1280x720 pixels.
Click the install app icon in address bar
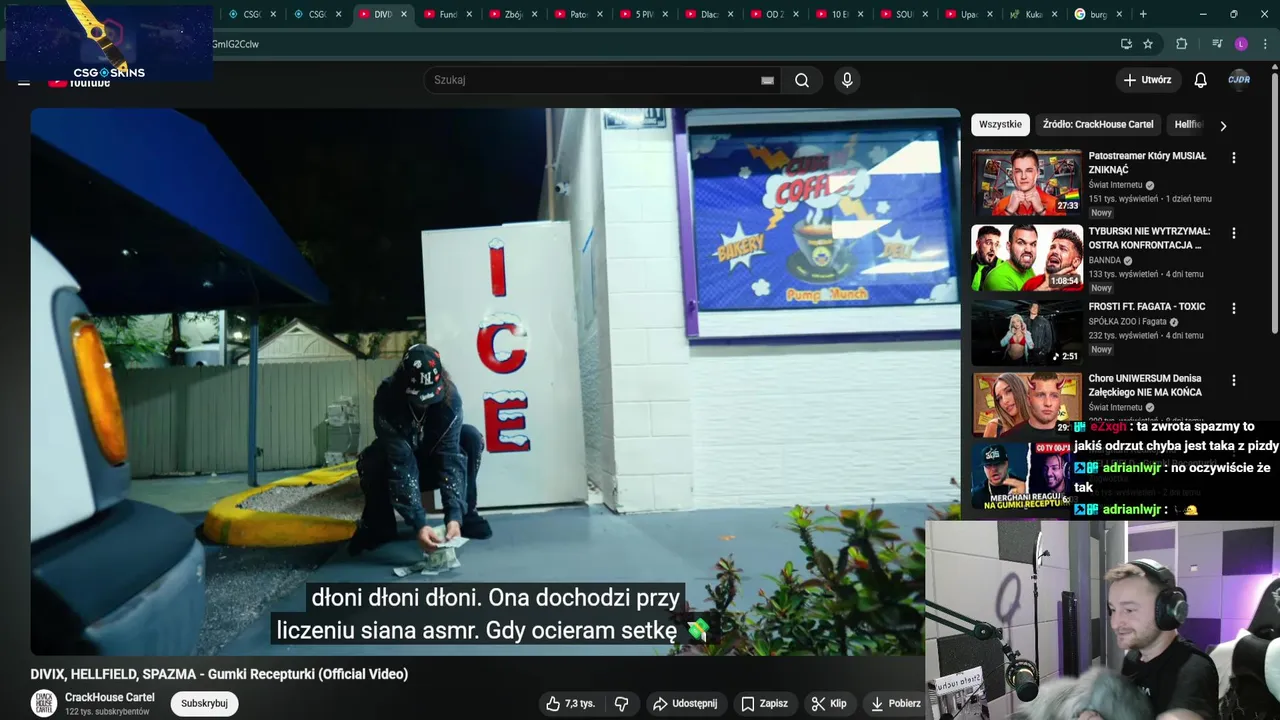(1126, 44)
